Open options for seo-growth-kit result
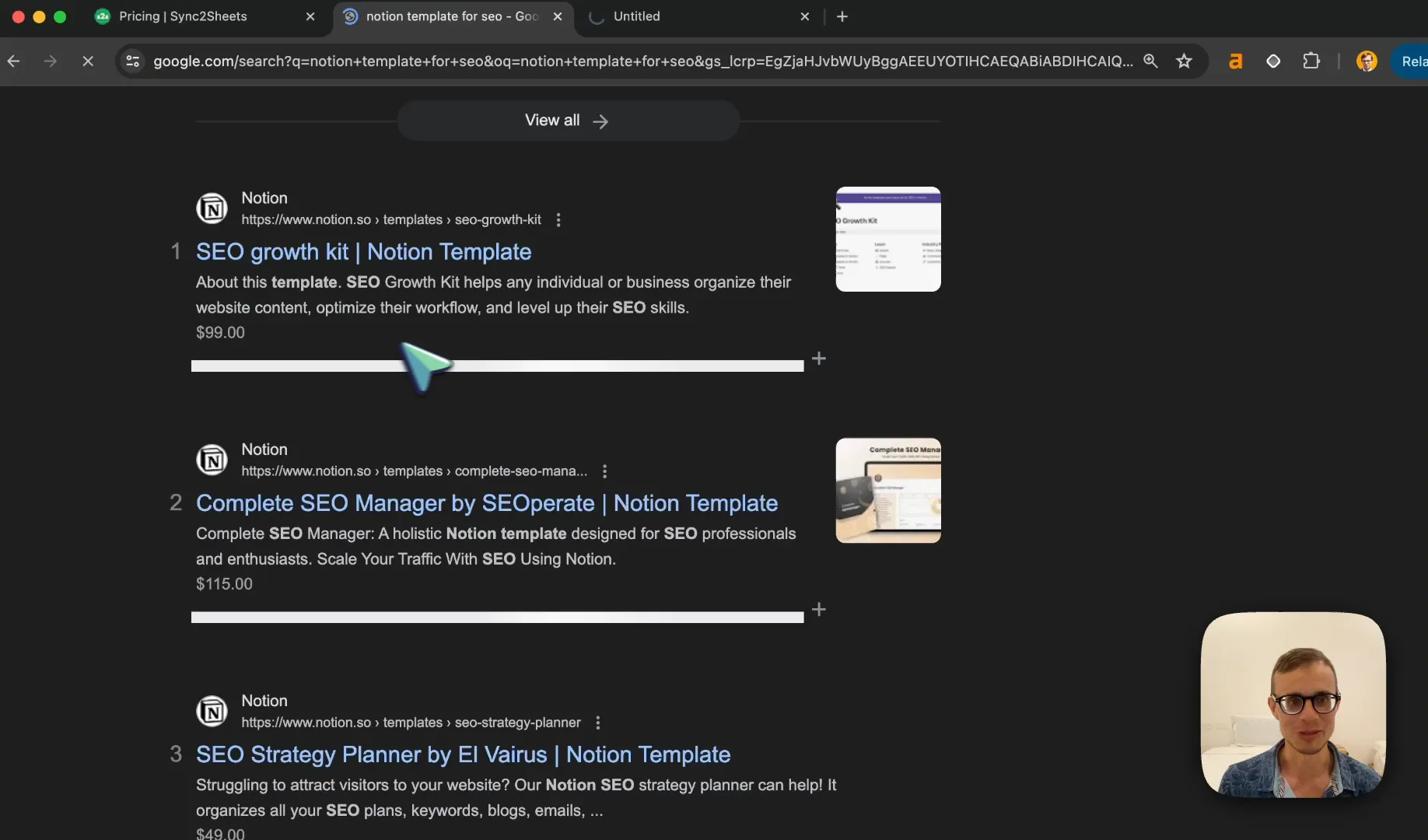This screenshot has height=840, width=1428. click(558, 220)
